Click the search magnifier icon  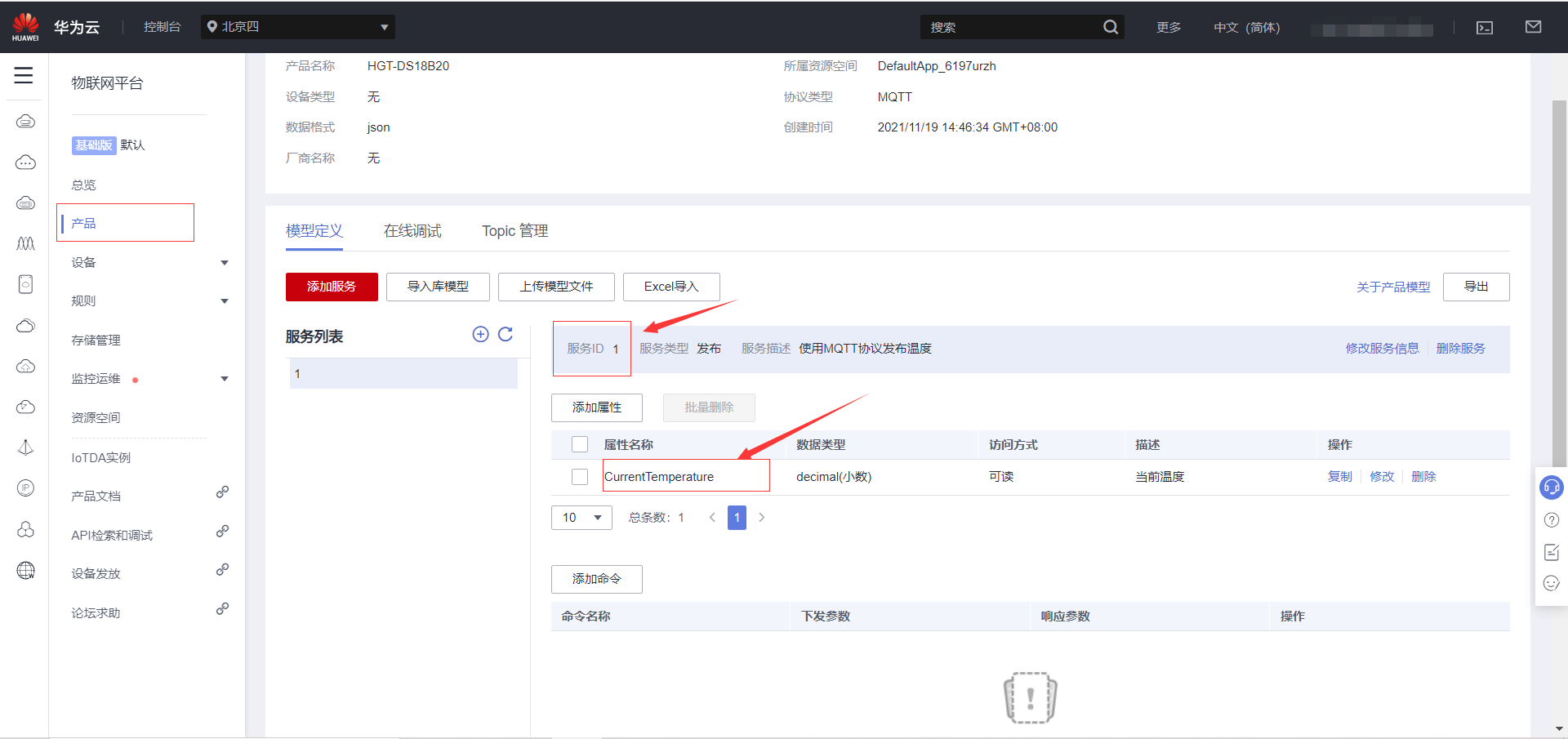pos(1111,27)
